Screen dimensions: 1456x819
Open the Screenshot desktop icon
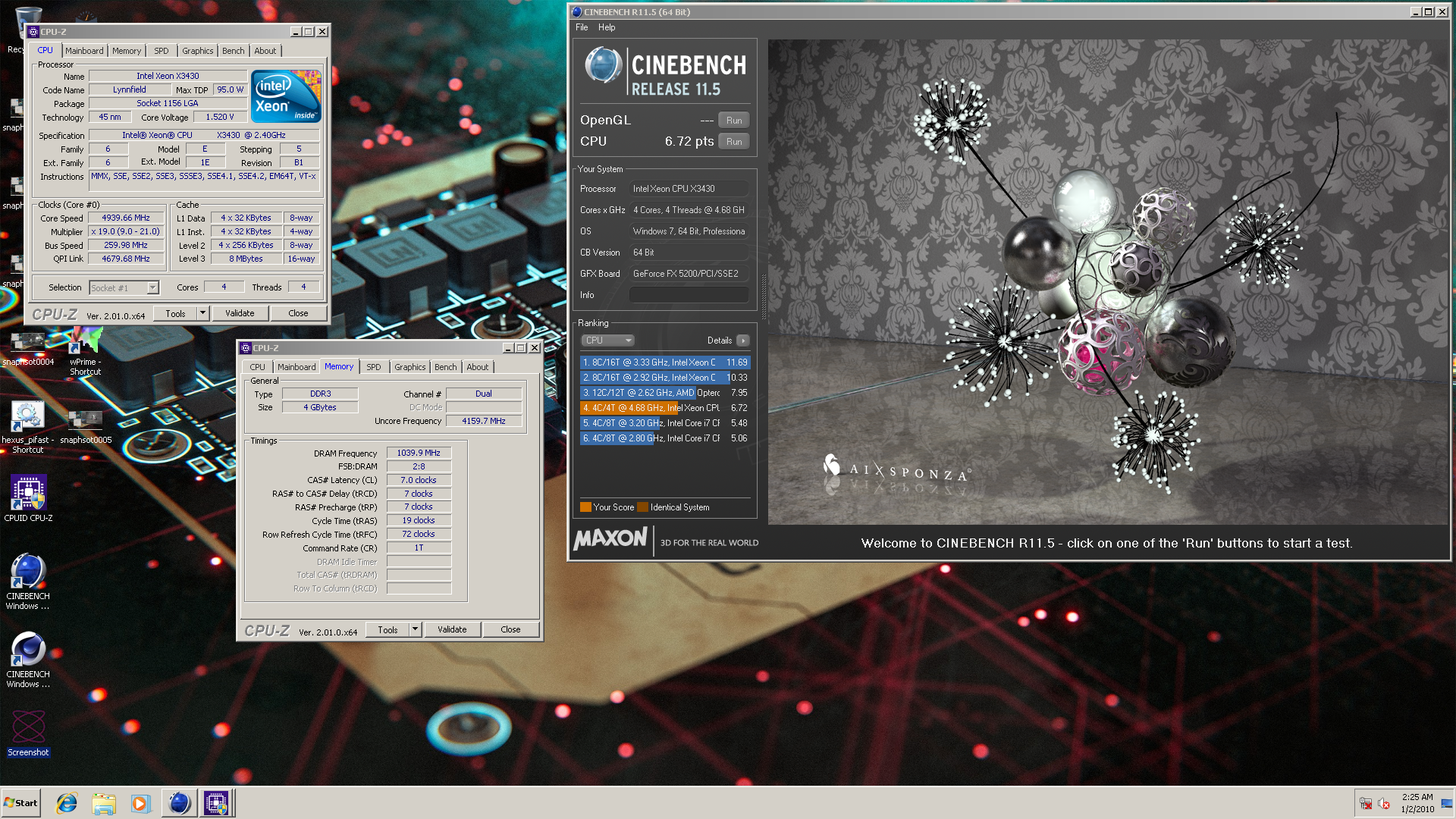click(28, 733)
